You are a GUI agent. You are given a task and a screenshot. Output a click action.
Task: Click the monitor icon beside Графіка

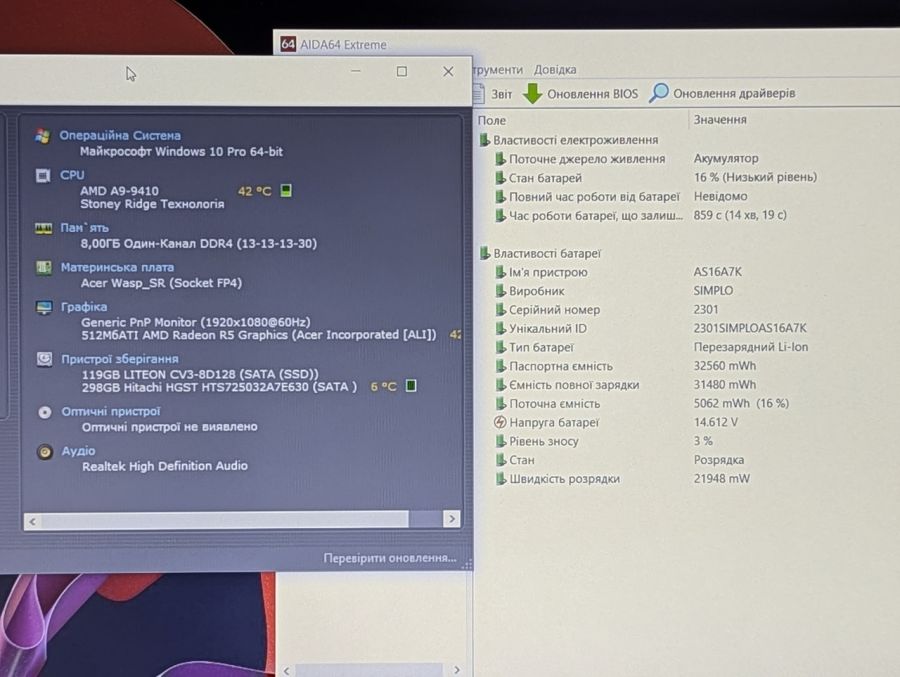pos(44,308)
